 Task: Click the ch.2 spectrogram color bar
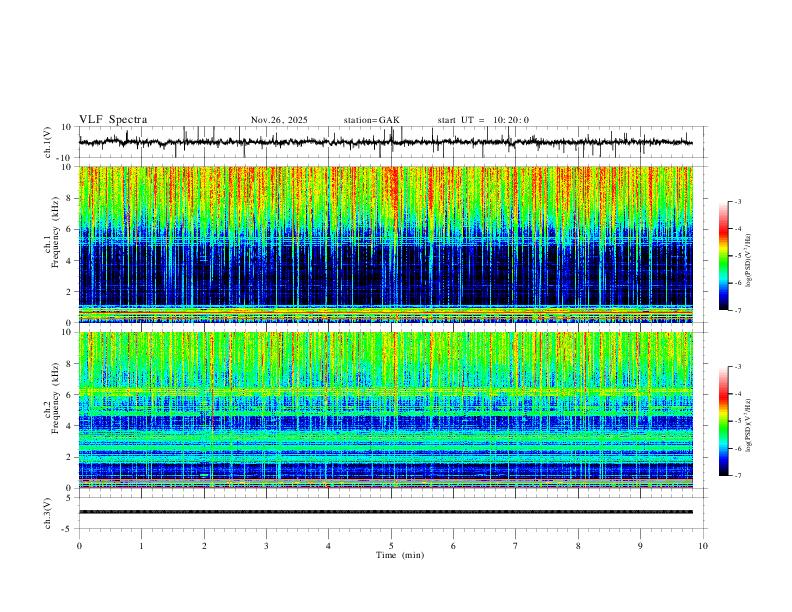(x=723, y=421)
